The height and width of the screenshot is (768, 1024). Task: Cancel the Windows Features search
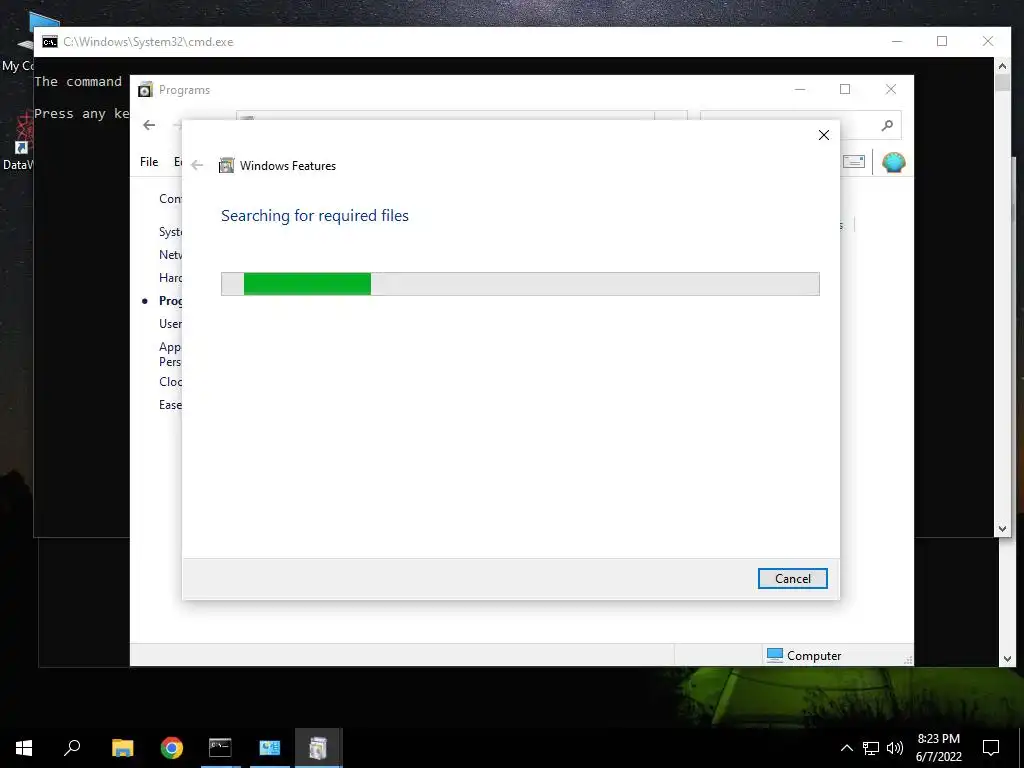pyautogui.click(x=792, y=579)
